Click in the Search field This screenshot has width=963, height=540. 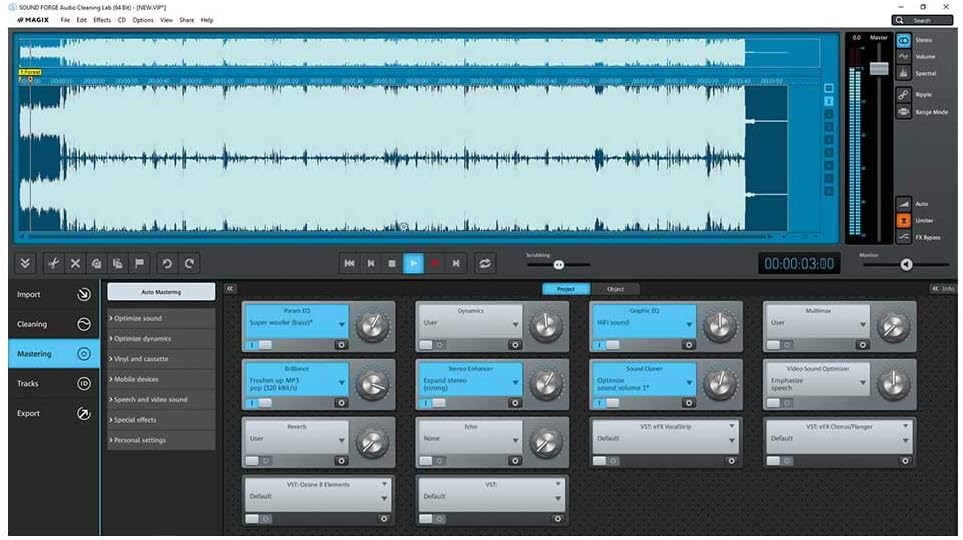(927, 20)
